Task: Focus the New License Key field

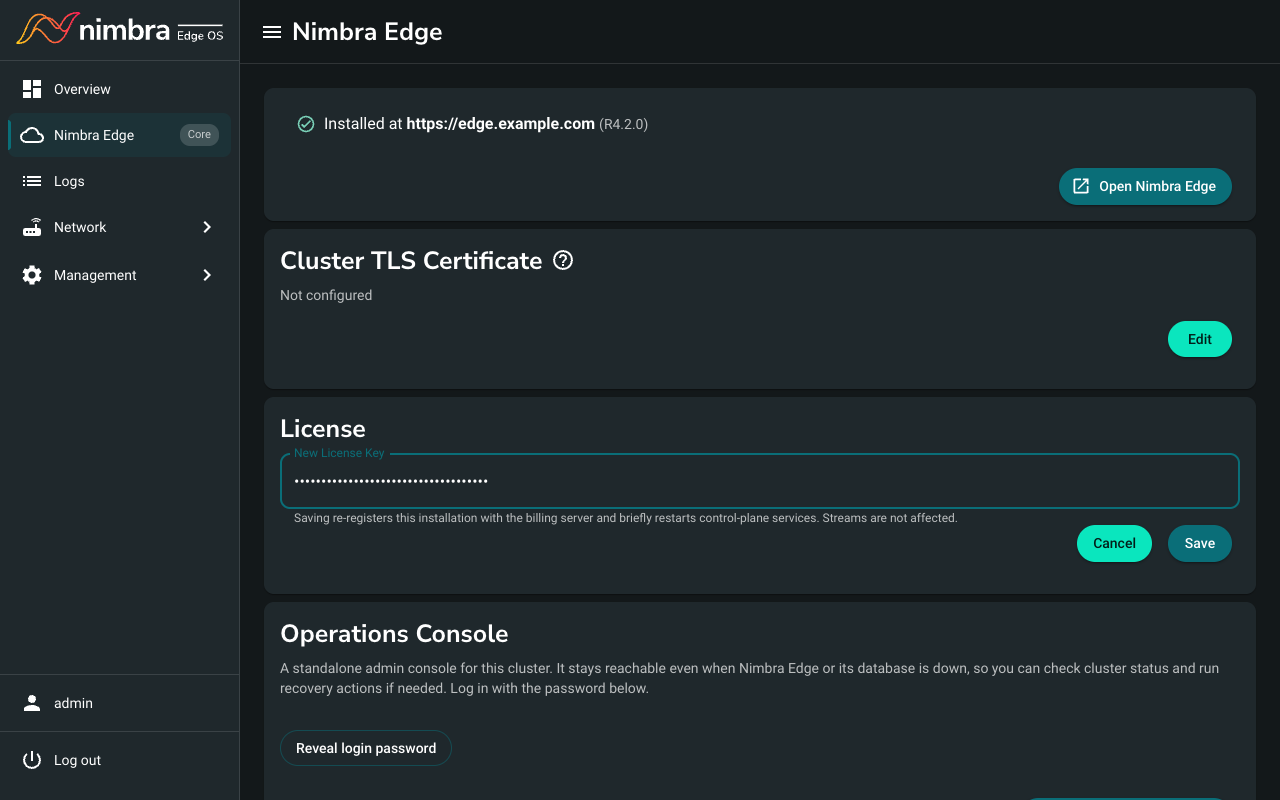Action: pyautogui.click(x=760, y=481)
